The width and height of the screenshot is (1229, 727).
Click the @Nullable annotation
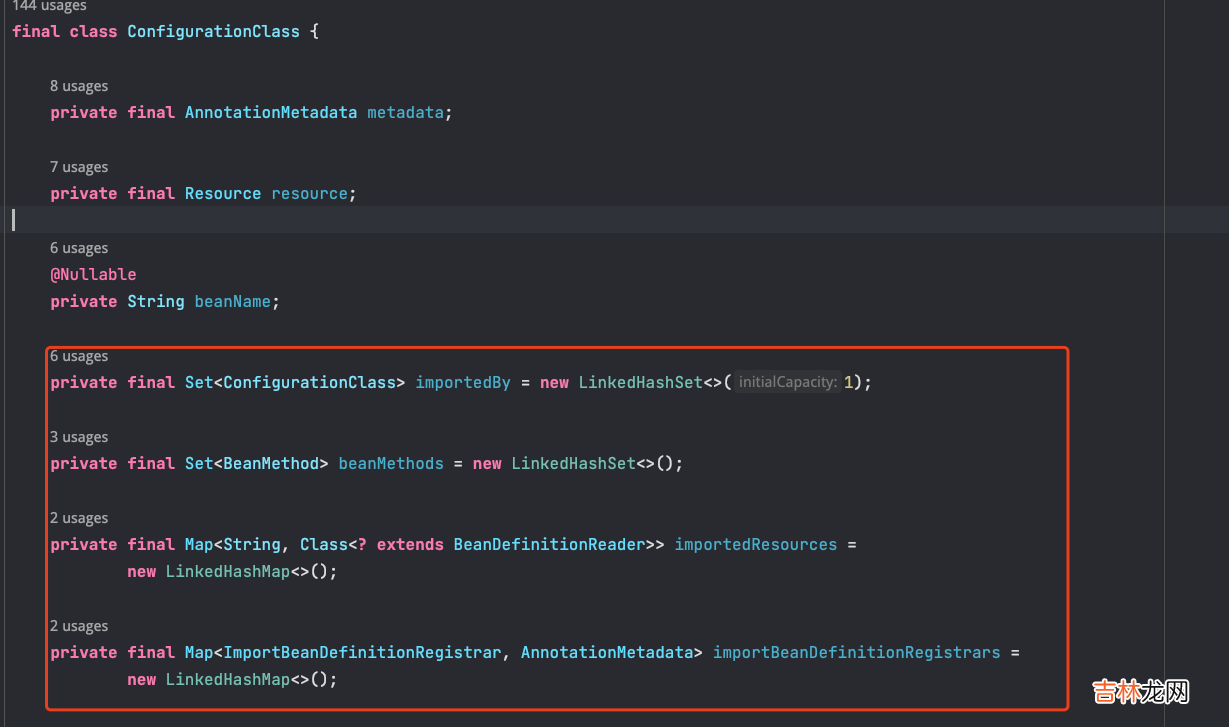[x=93, y=274]
